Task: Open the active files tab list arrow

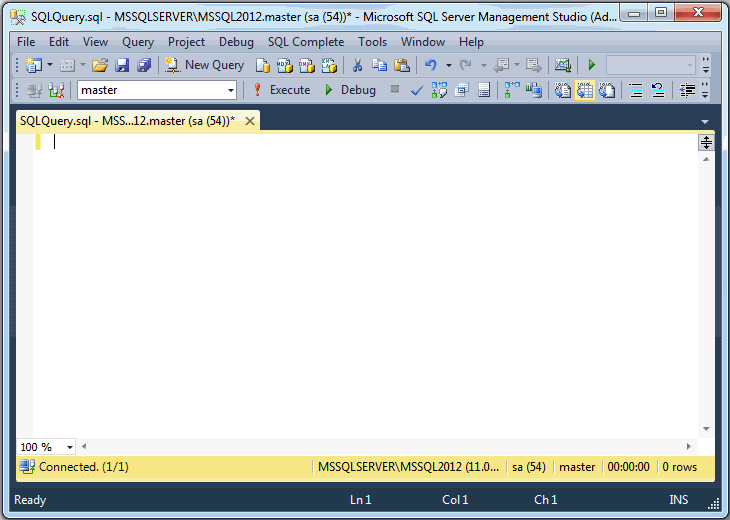Action: (705, 121)
